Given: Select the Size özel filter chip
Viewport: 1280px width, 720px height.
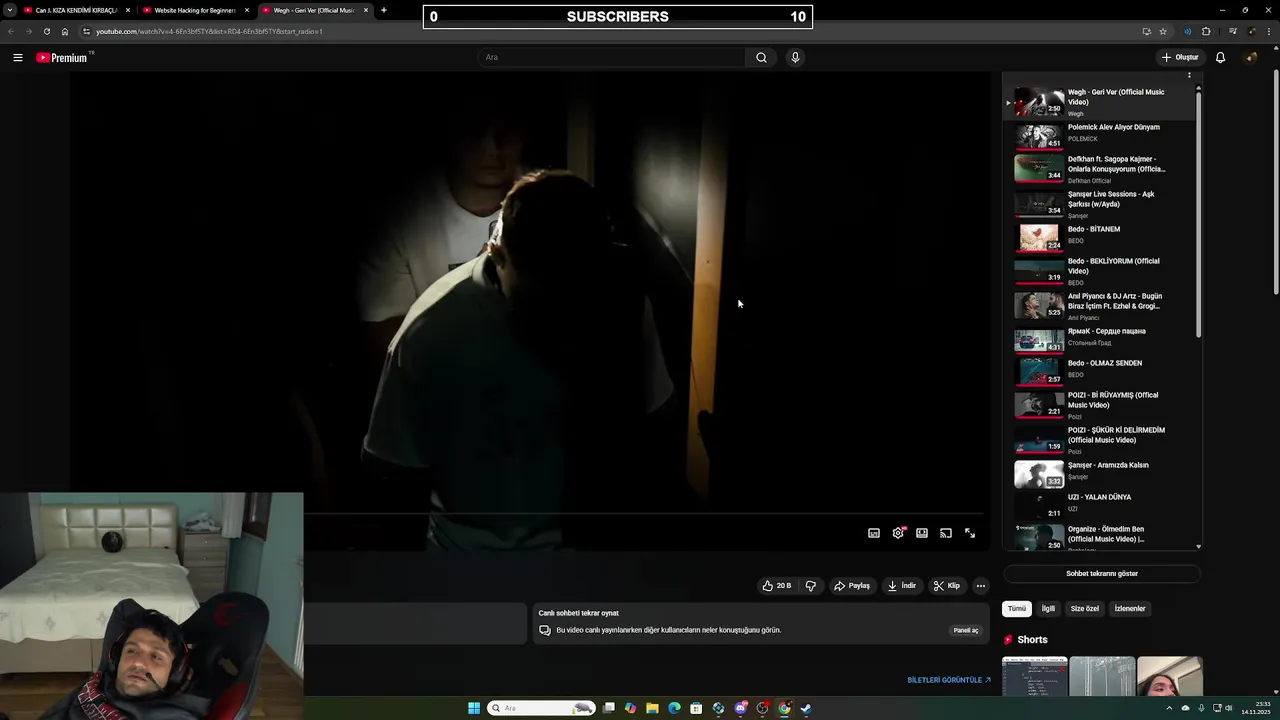Looking at the screenshot, I should click(1085, 608).
